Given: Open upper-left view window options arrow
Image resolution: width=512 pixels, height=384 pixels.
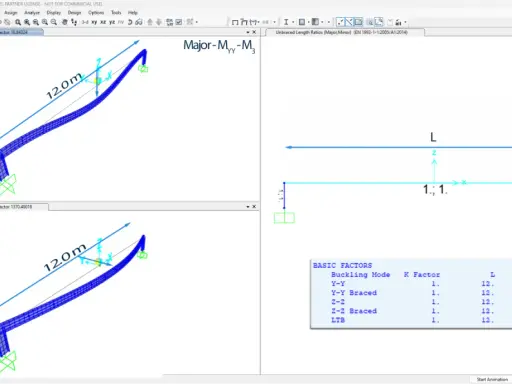Looking at the screenshot, I should tap(248, 32).
